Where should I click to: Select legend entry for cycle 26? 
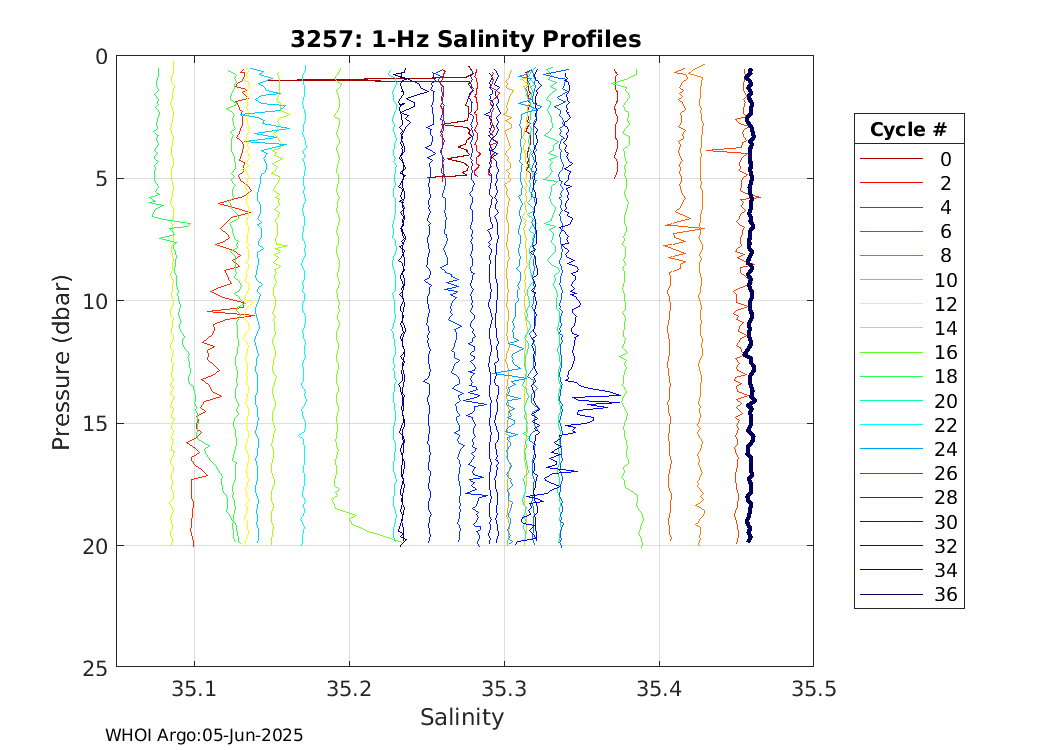click(909, 473)
